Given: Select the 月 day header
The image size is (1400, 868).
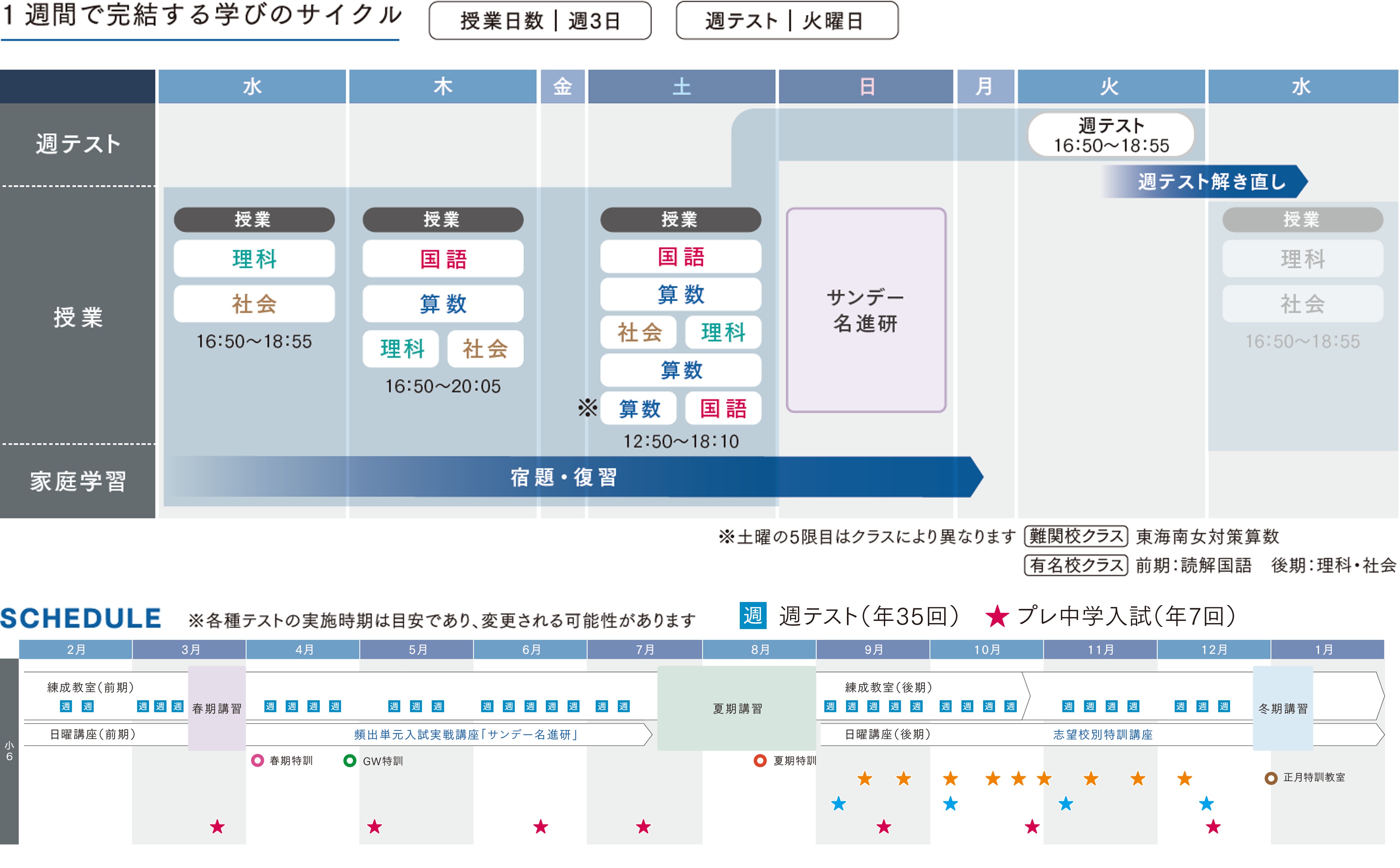Looking at the screenshot, I should (985, 87).
